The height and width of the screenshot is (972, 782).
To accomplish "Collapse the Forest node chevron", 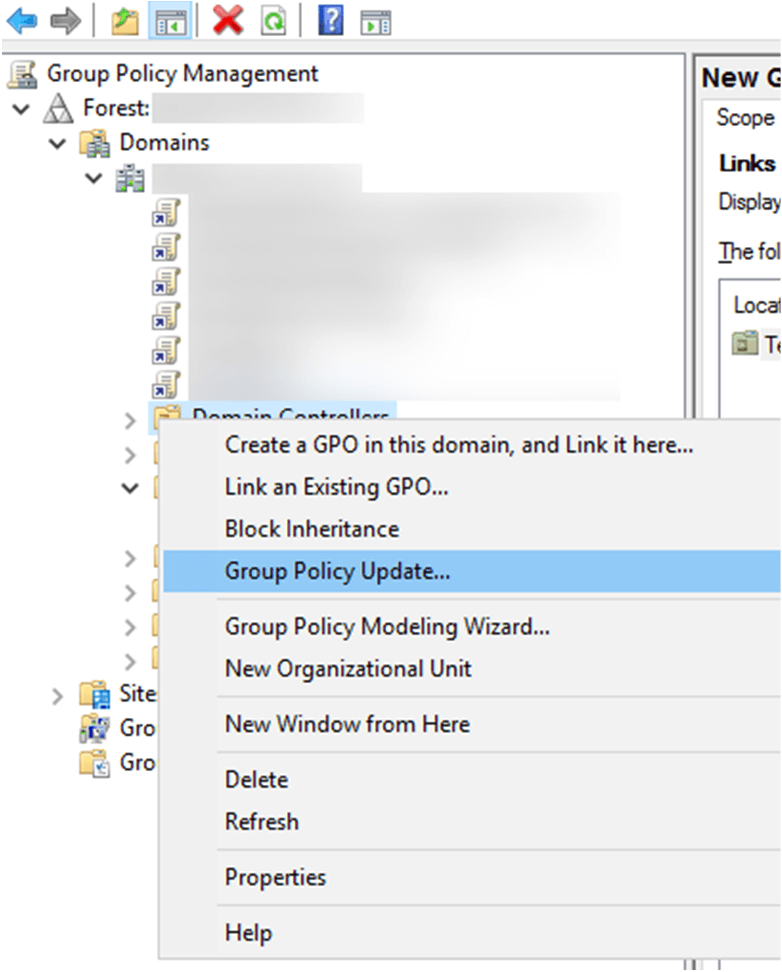I will [21, 110].
